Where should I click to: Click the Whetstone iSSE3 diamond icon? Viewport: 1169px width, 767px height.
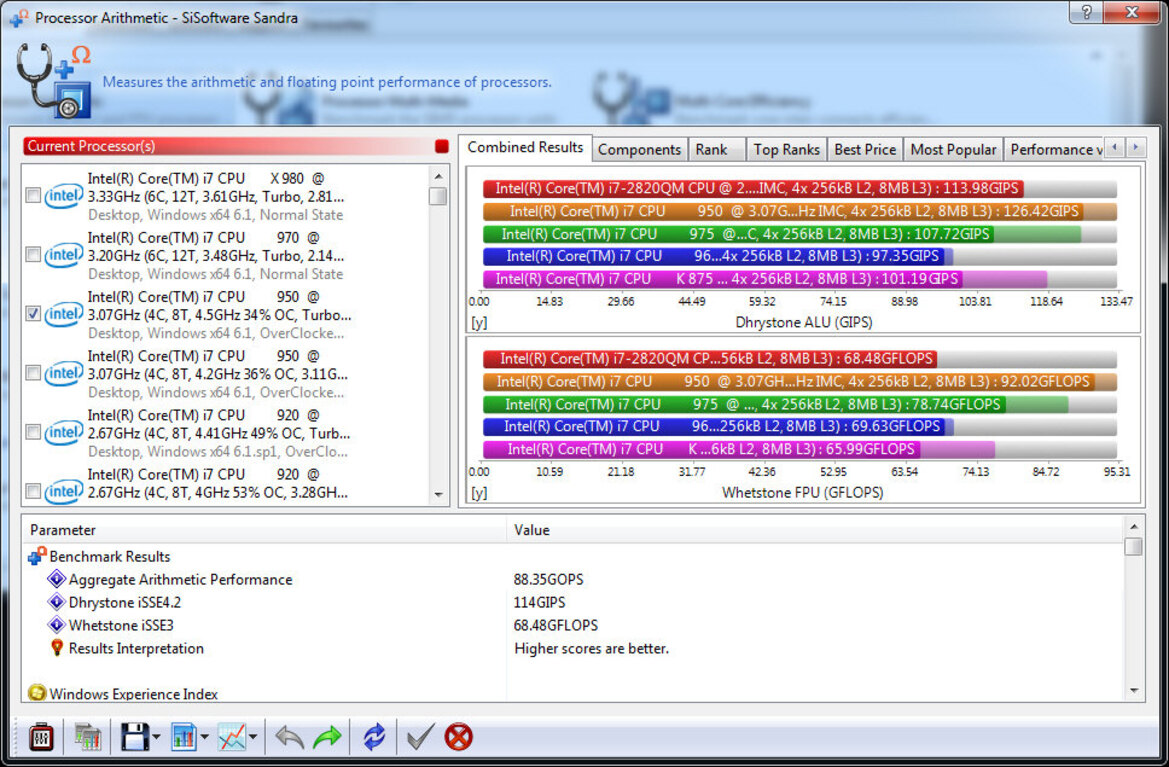pyautogui.click(x=57, y=625)
